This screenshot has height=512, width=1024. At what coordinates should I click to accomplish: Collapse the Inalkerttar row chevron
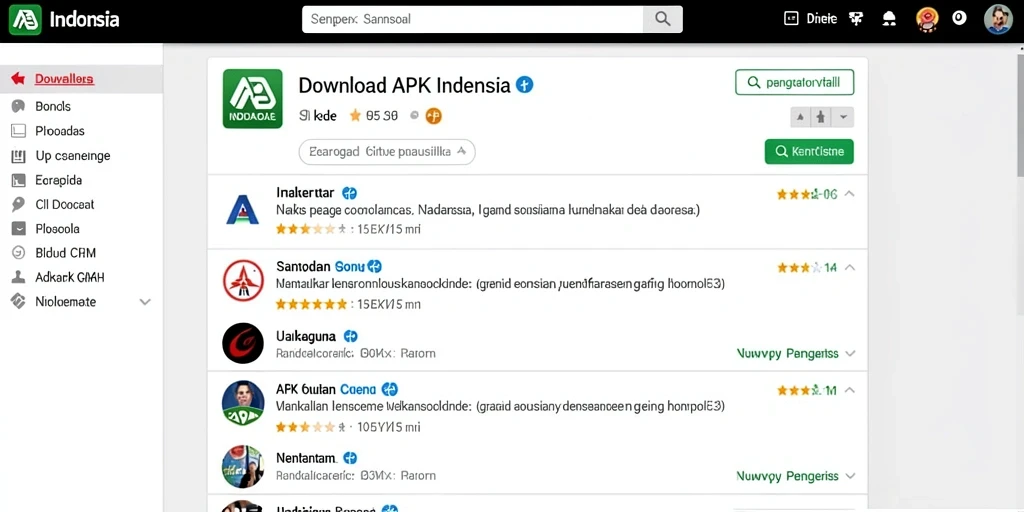click(x=850, y=194)
